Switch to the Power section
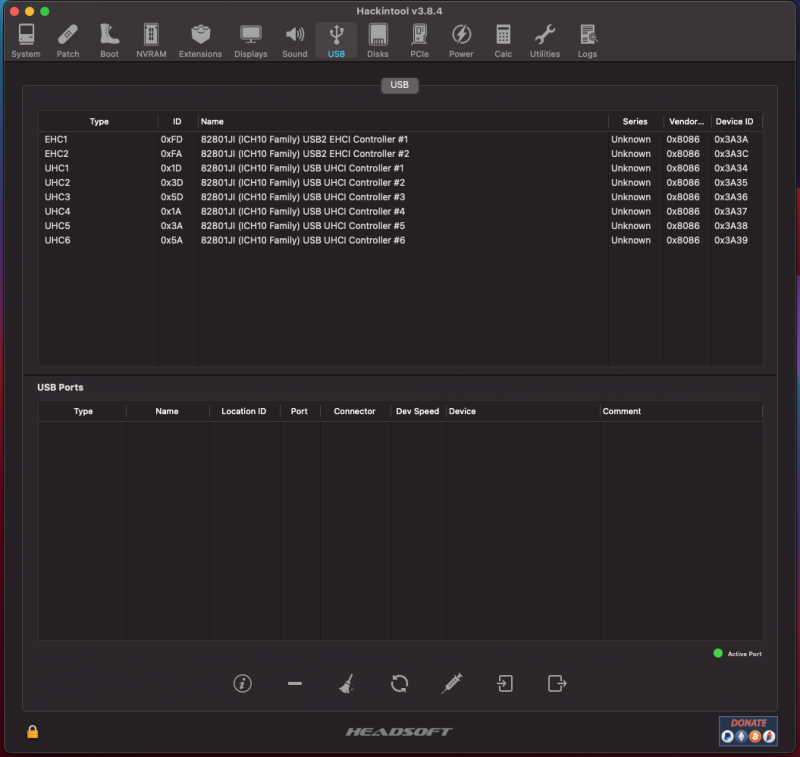Screen dimensions: 800x757 point(461,41)
